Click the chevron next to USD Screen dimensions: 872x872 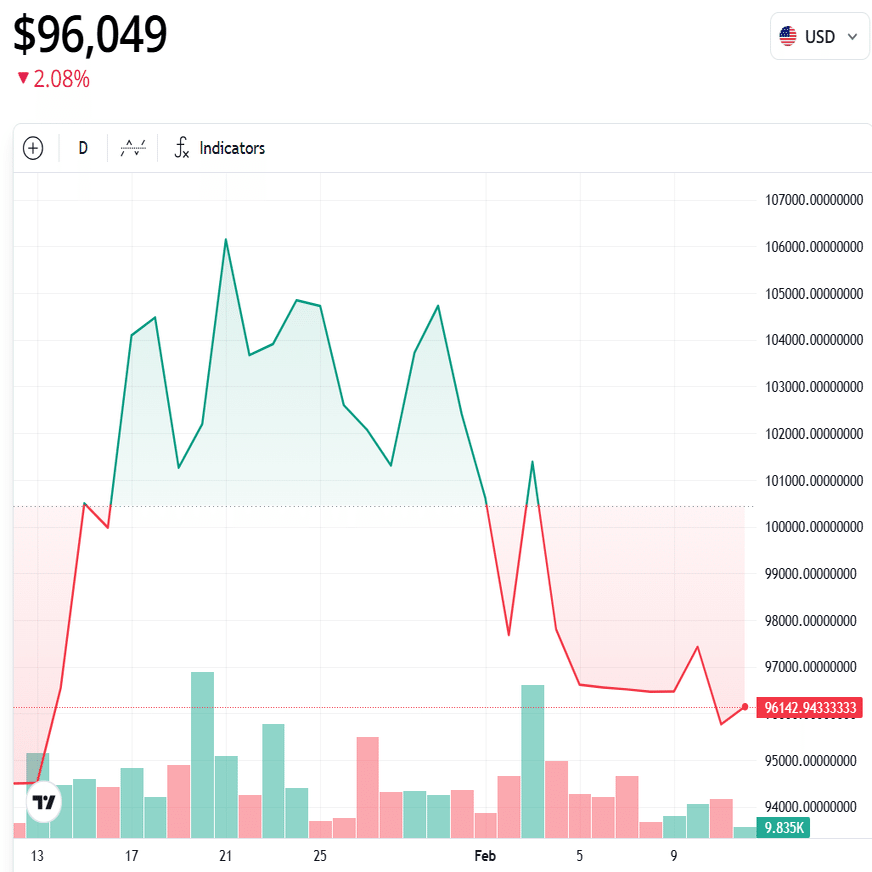852,36
